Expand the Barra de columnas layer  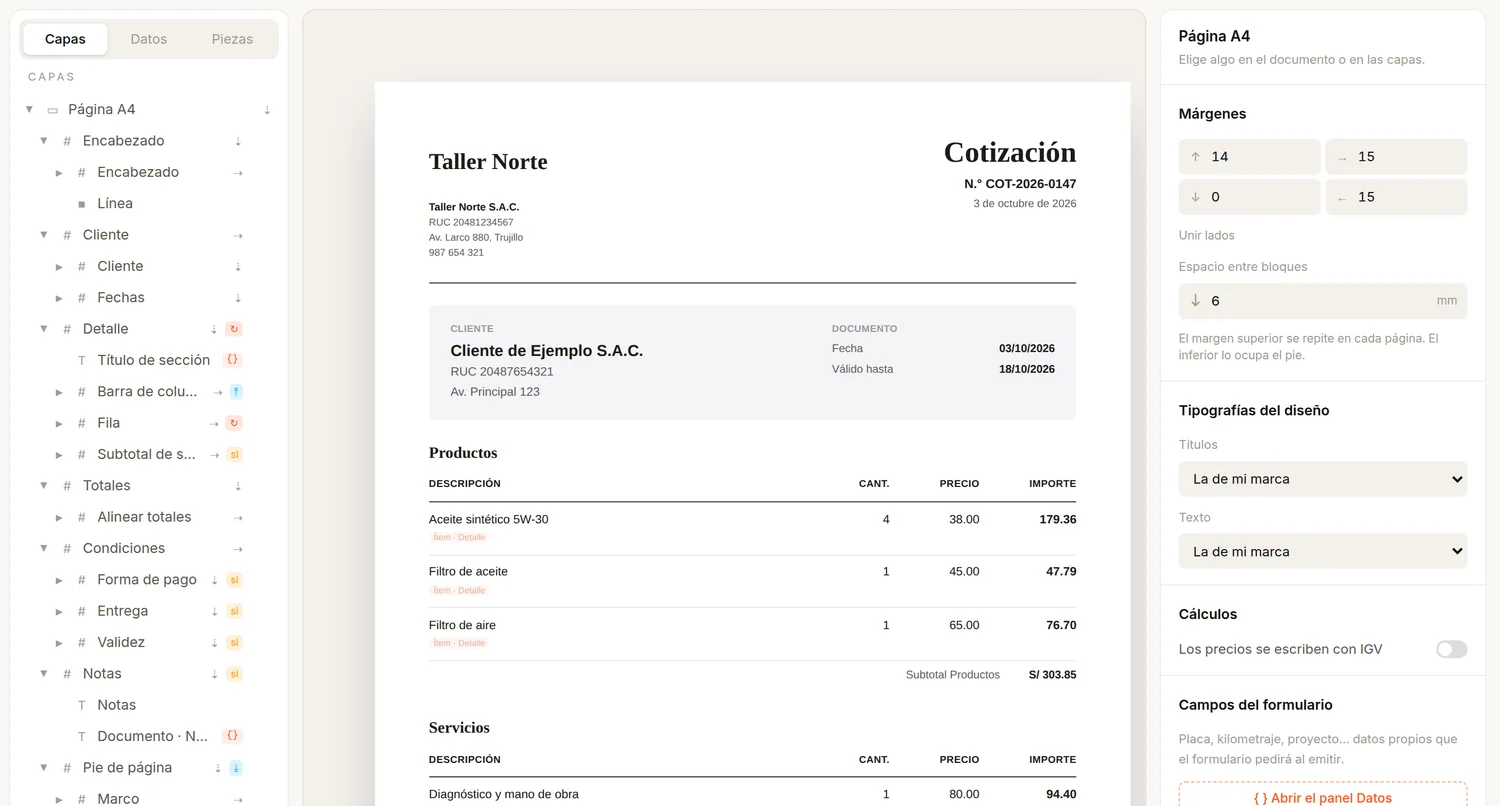59,392
